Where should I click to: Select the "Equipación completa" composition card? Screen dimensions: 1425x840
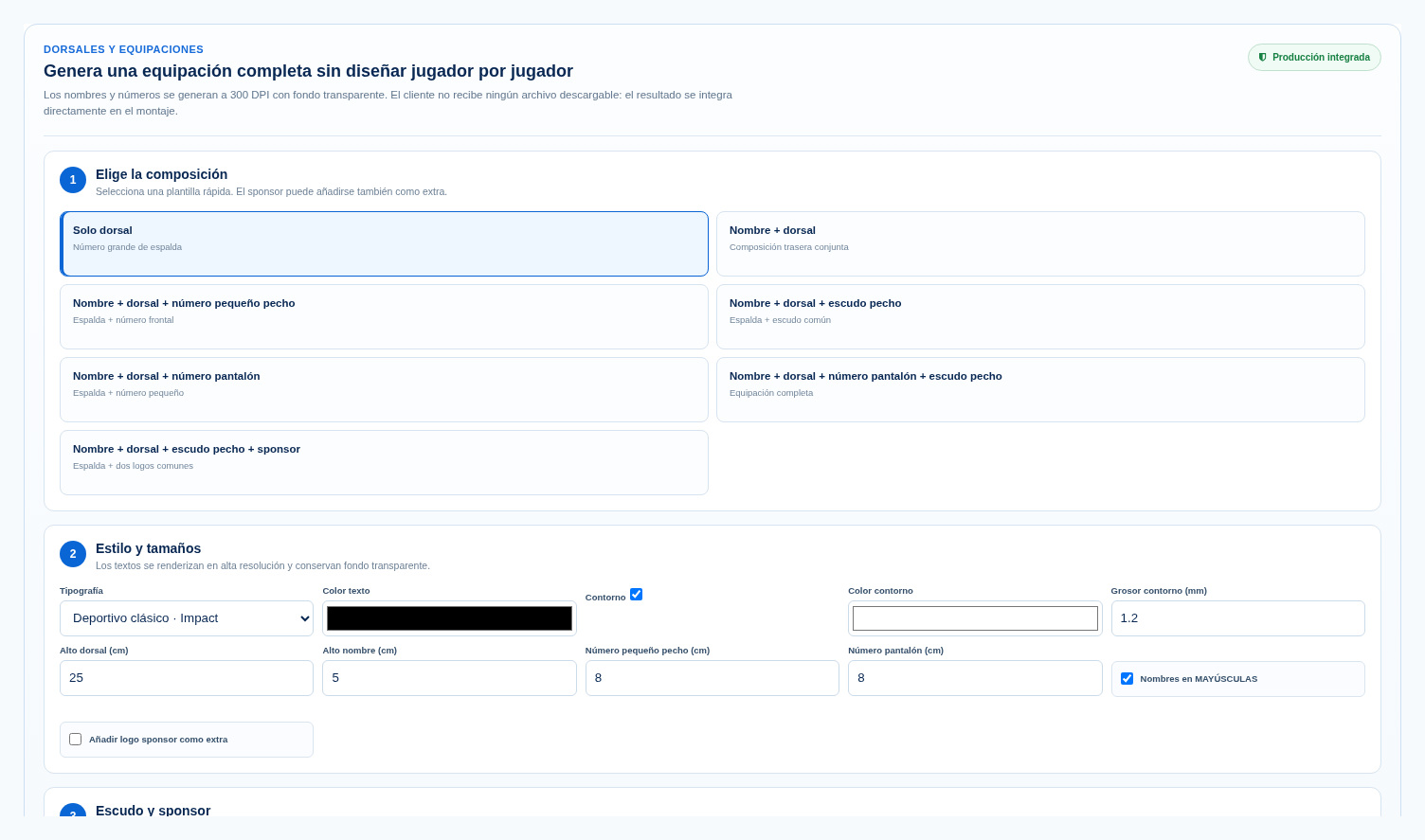(1040, 389)
